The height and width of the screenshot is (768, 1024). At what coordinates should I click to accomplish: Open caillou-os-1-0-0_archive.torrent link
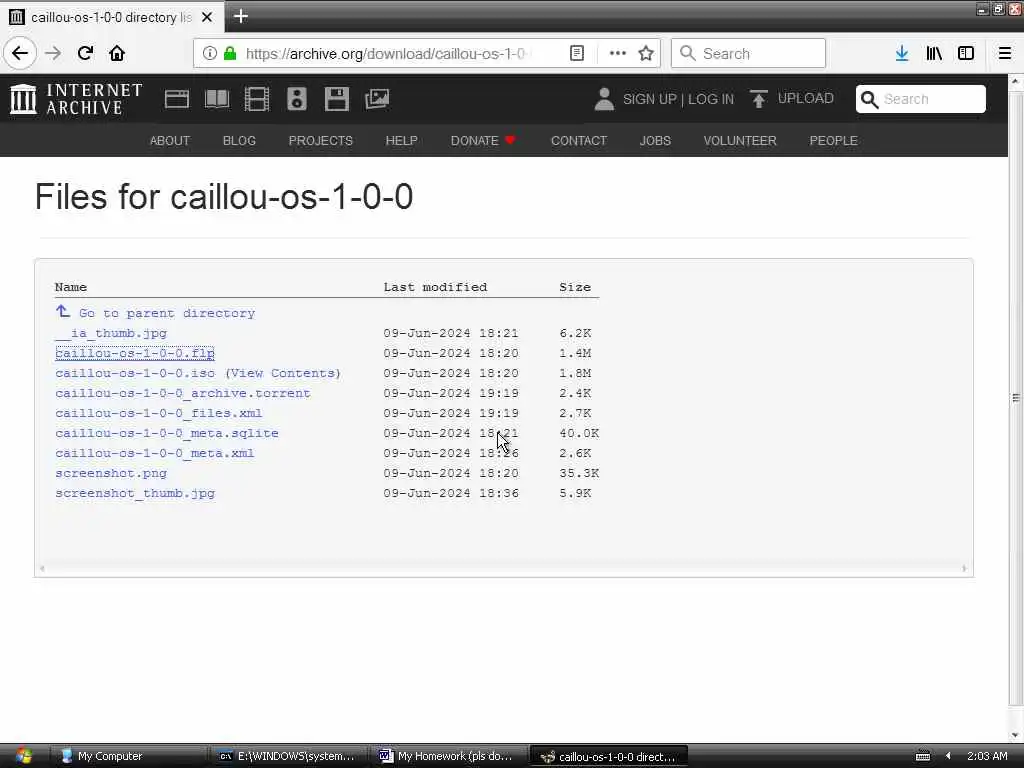coord(183,393)
